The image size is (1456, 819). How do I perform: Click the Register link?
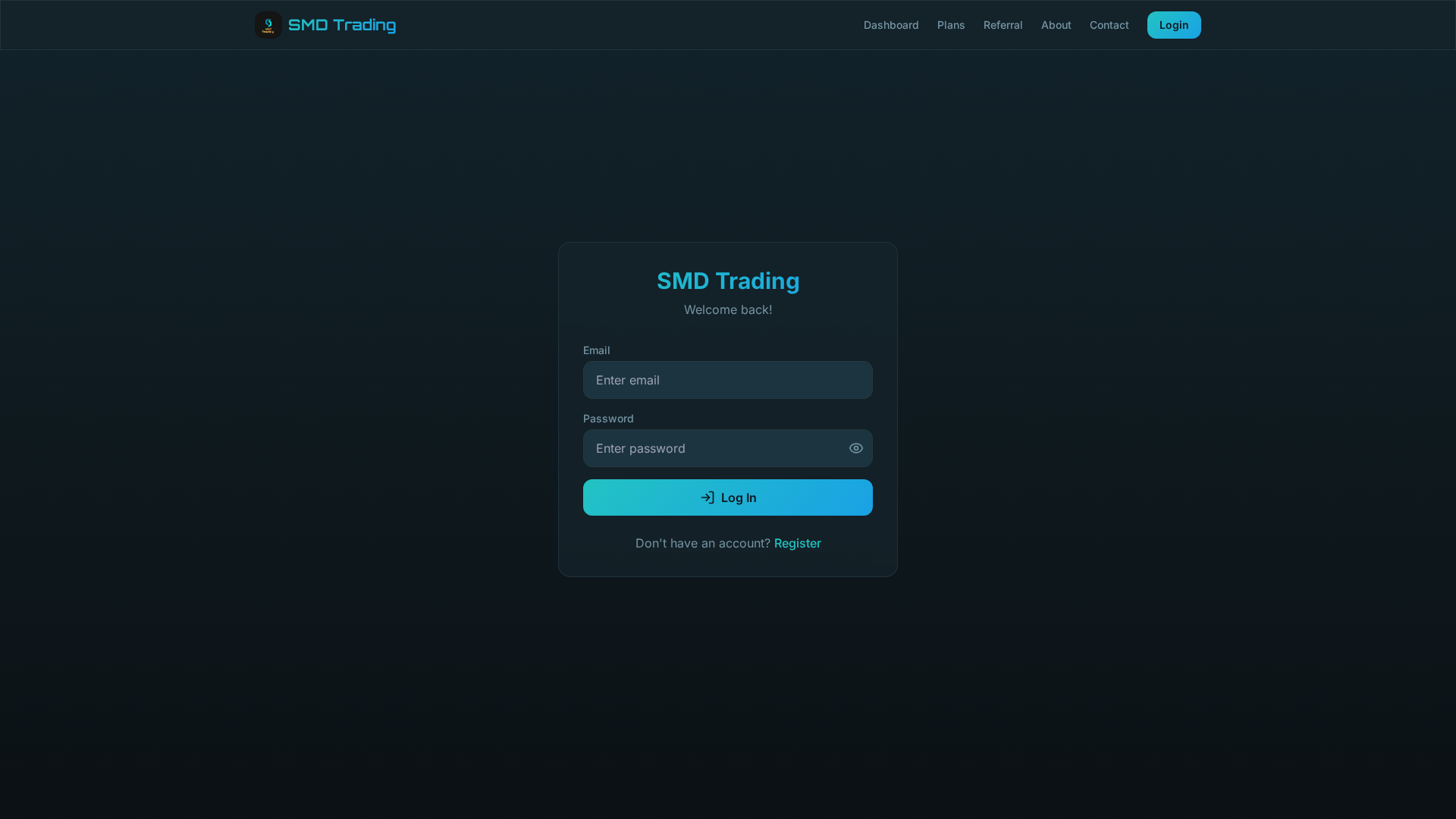(x=797, y=543)
